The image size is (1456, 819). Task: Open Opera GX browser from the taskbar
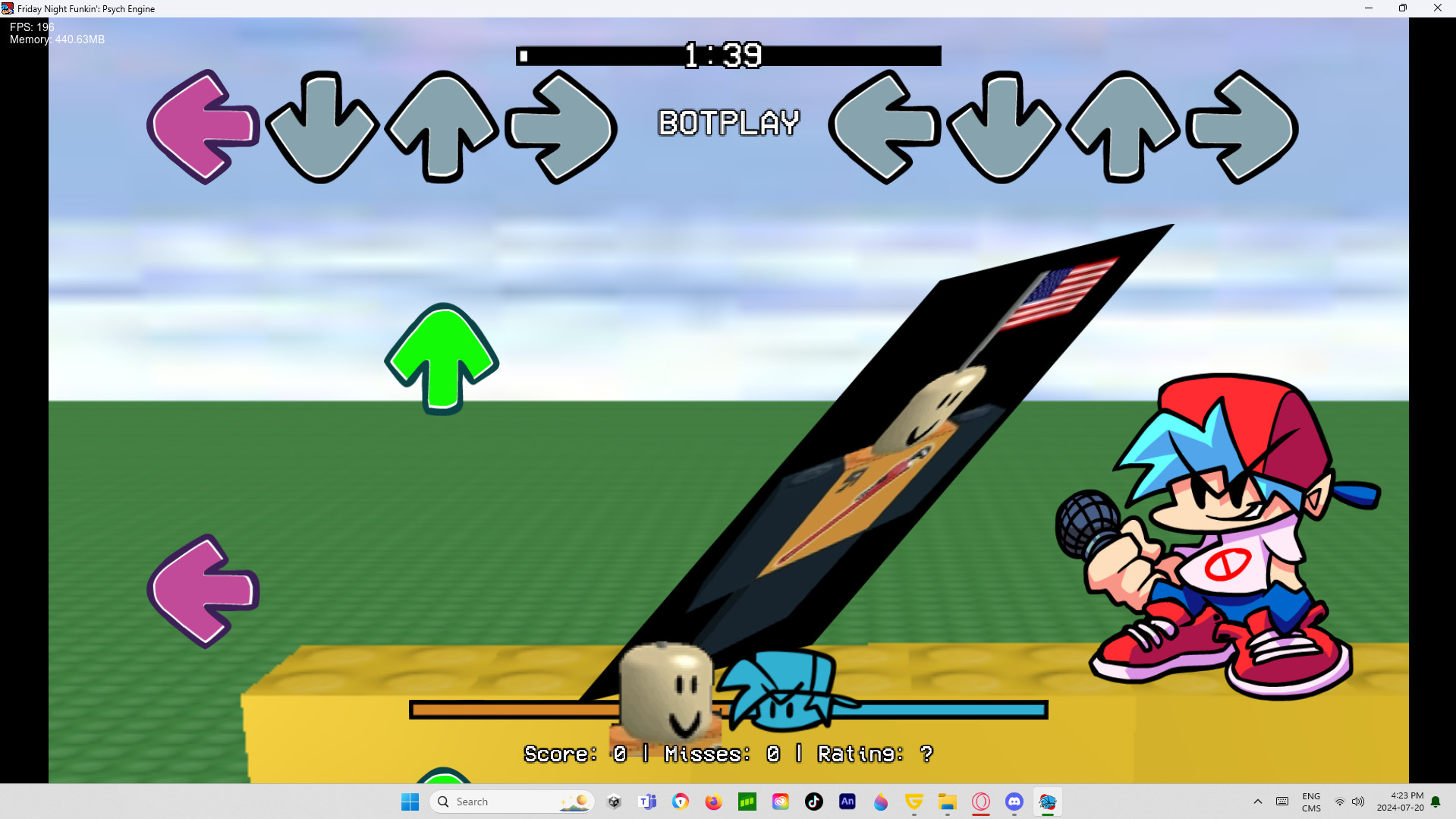coord(981,802)
